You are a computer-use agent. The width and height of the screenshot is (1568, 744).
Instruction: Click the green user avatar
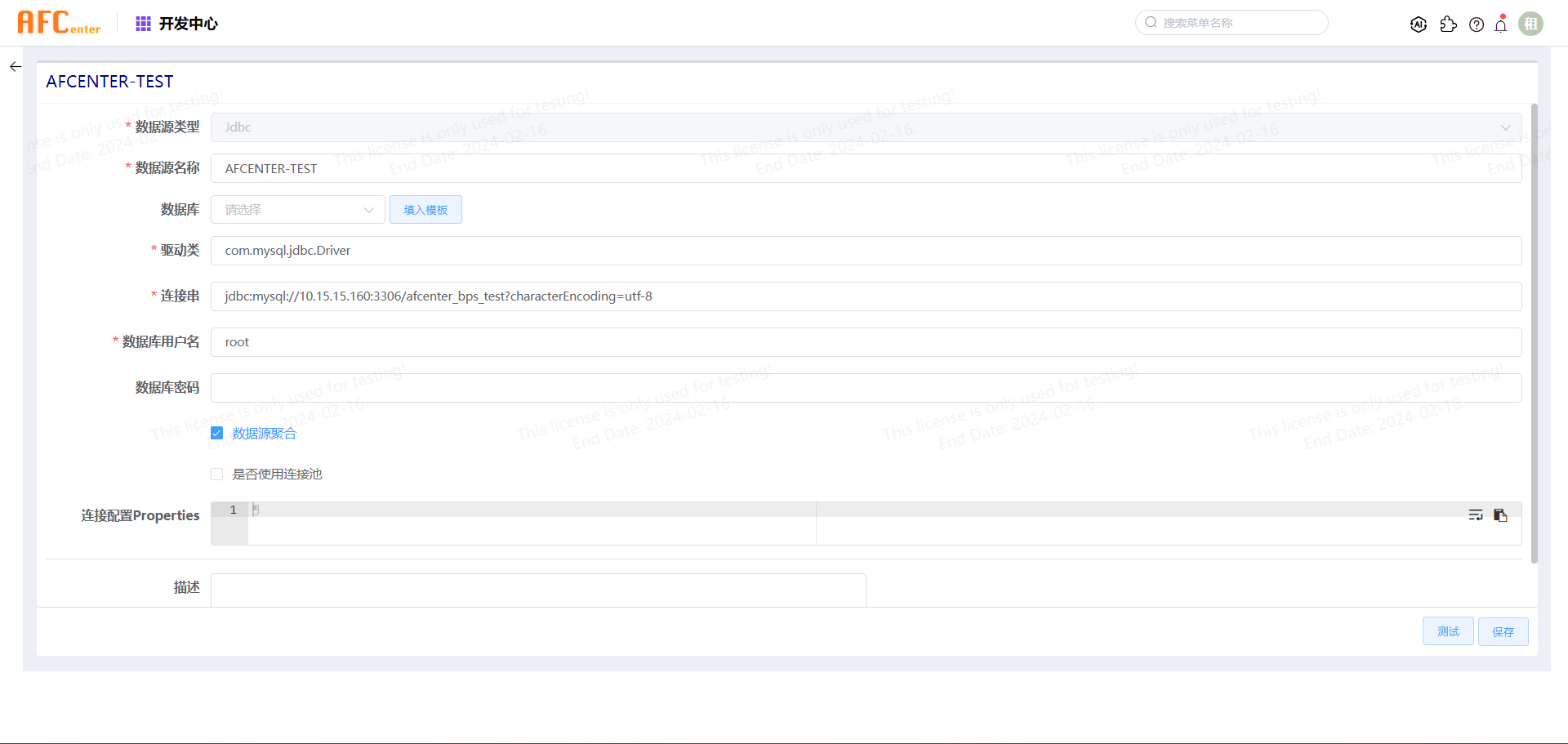1530,24
